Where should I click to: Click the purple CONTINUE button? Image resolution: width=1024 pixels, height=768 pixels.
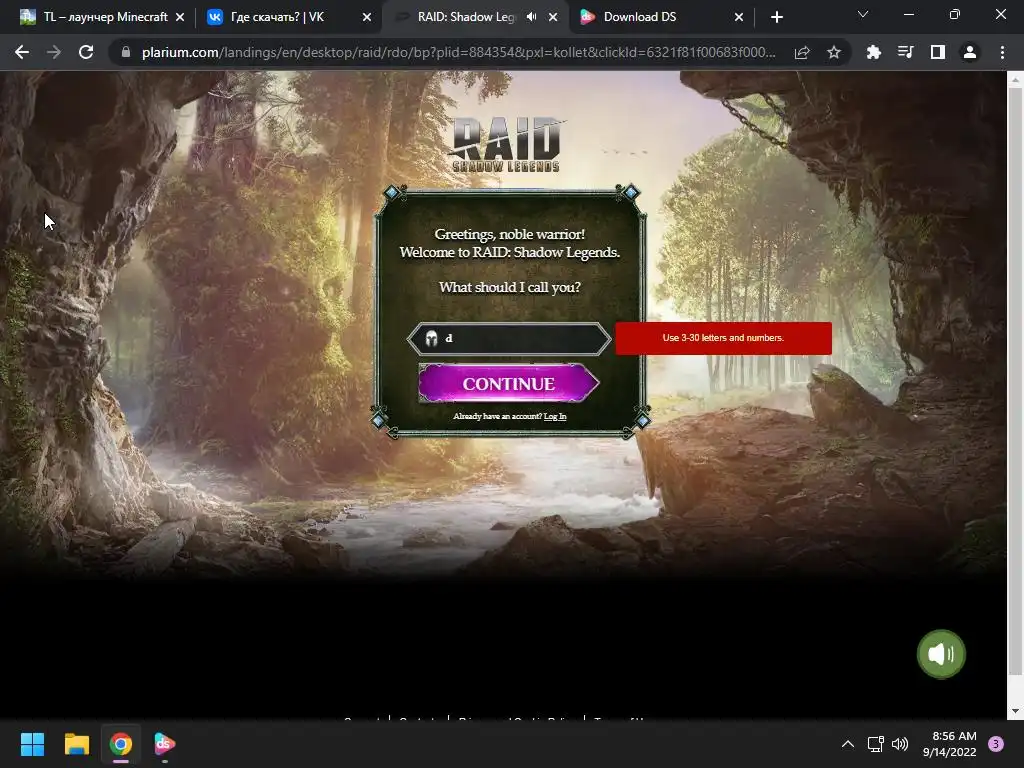click(509, 383)
